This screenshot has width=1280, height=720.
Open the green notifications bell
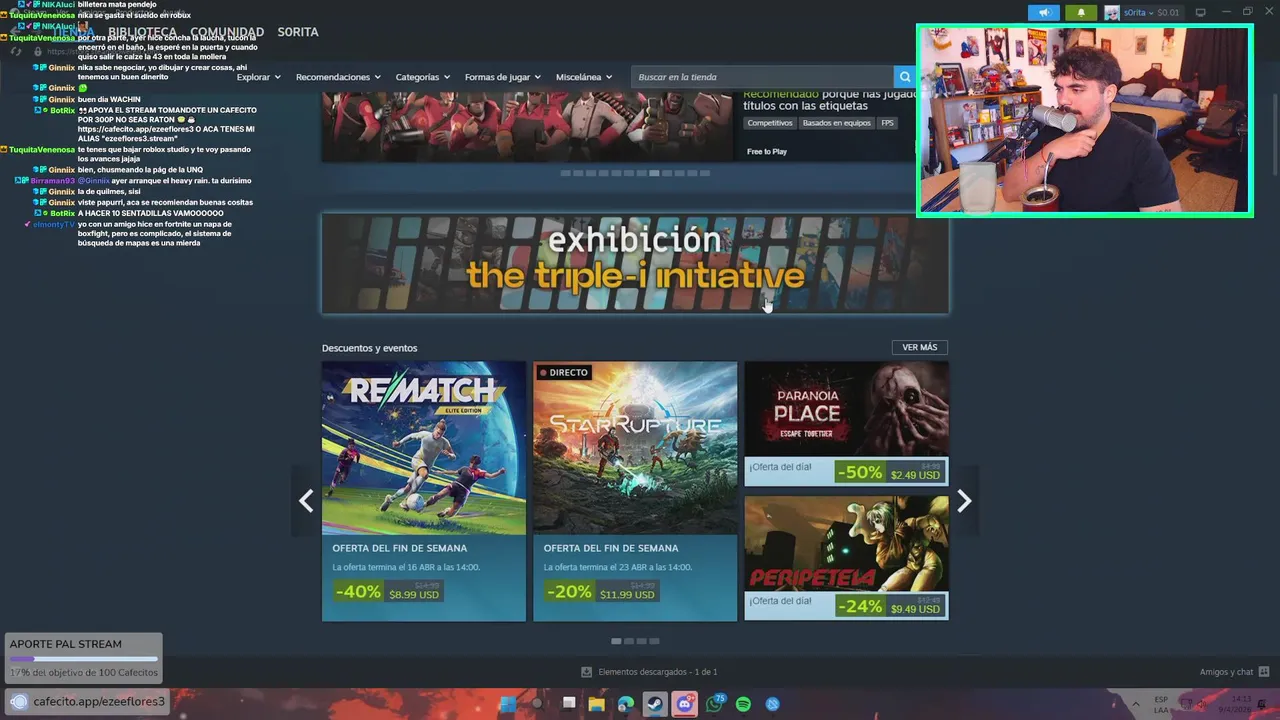(1081, 13)
